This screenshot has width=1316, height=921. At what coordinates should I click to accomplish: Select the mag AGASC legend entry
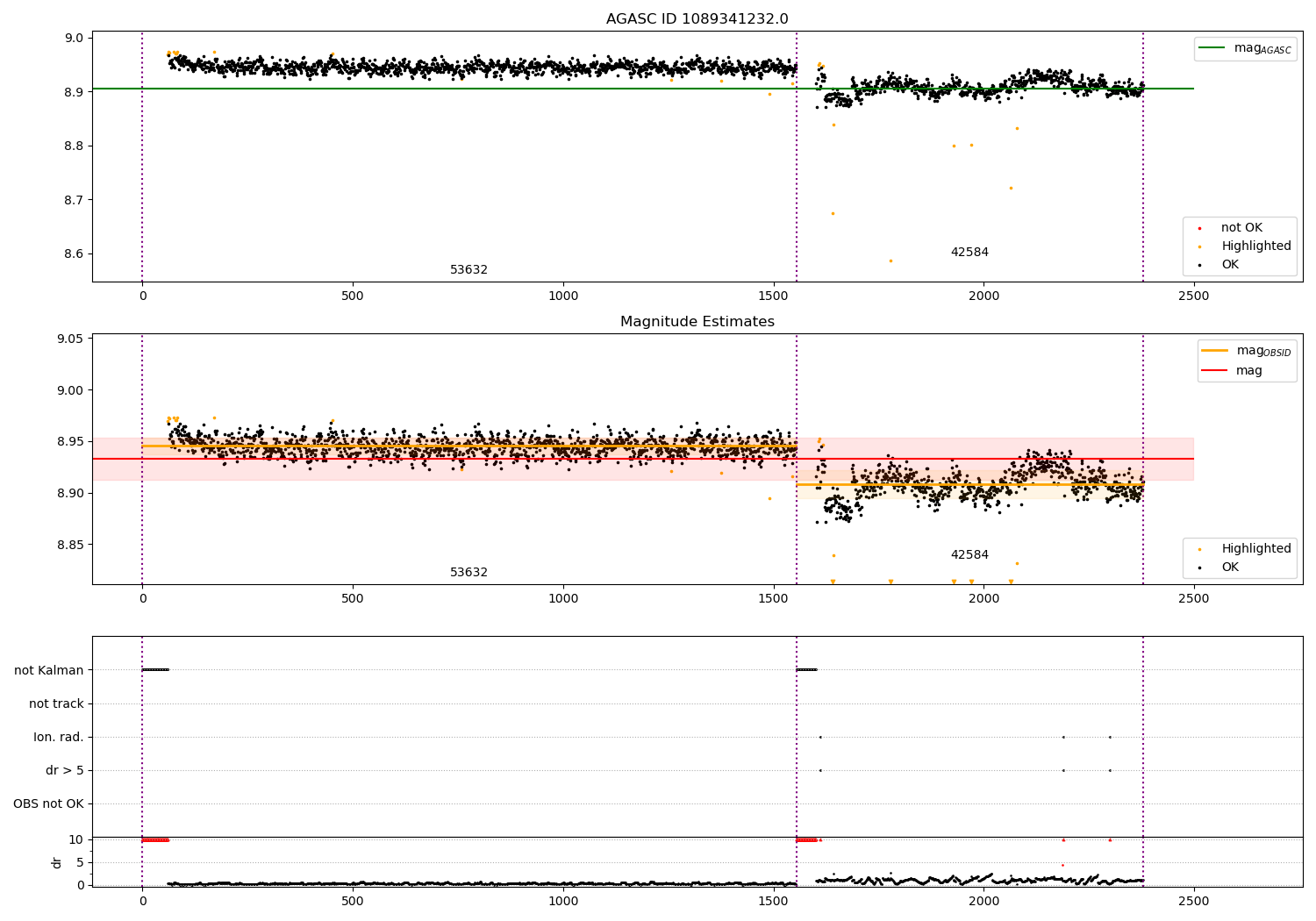(x=1246, y=48)
